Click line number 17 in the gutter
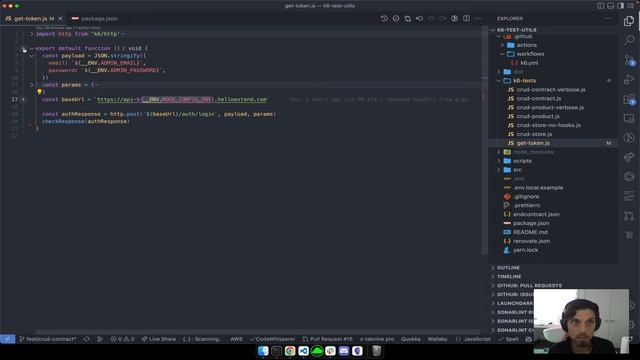 (15, 99)
